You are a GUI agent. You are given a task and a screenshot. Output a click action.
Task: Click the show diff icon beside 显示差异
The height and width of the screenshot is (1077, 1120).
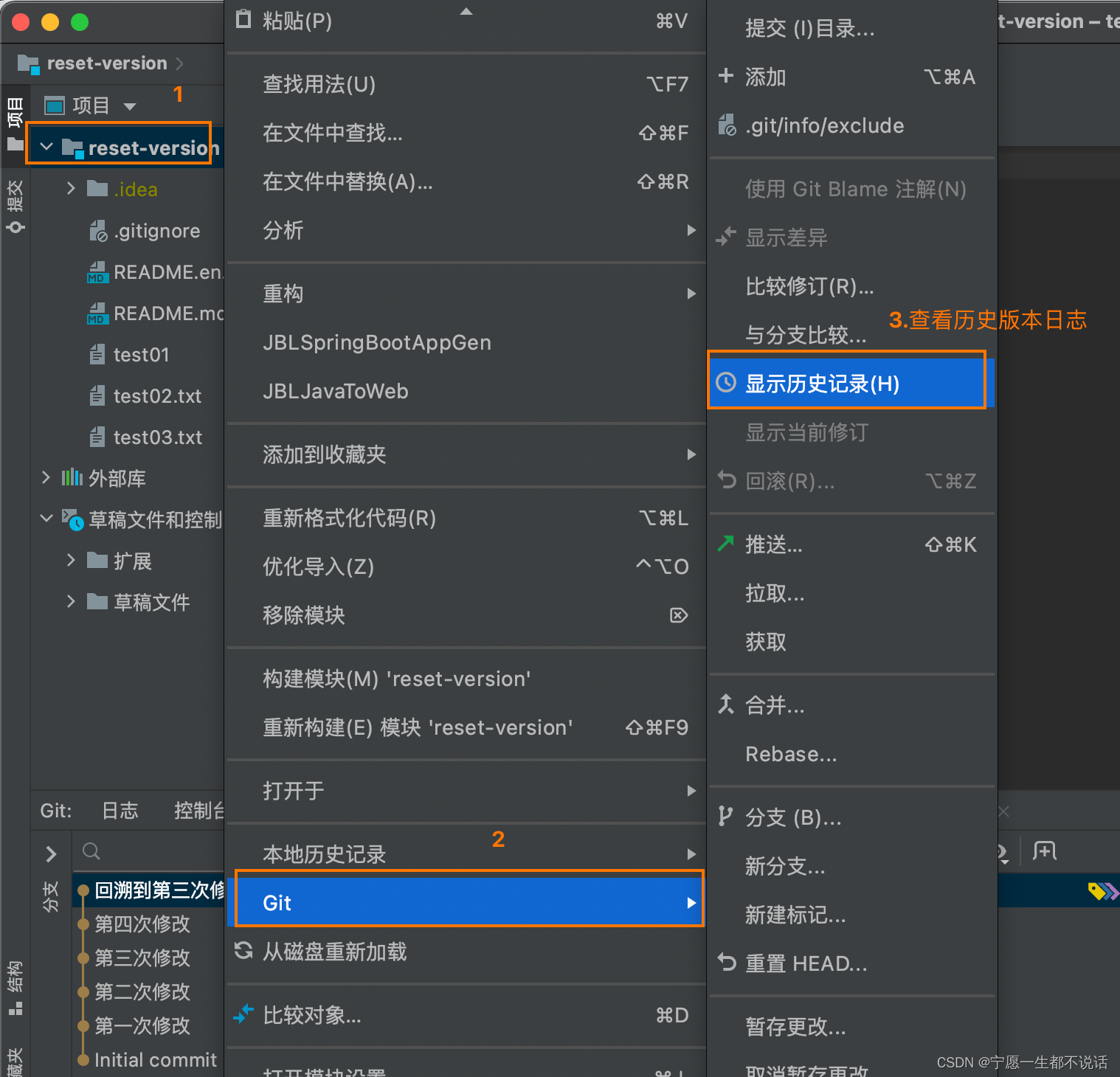[x=726, y=237]
